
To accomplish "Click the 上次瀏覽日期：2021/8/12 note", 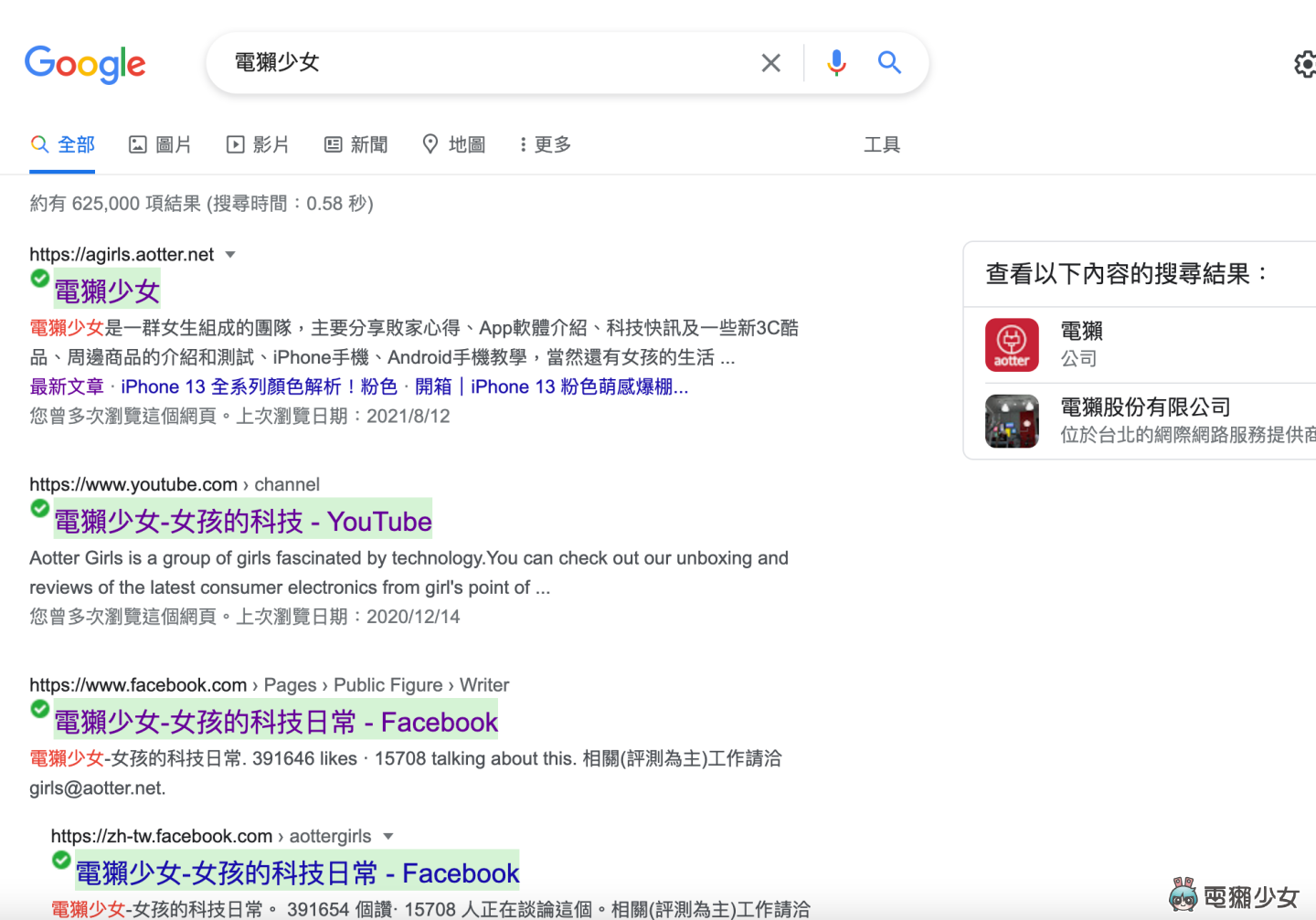I will click(x=344, y=416).
